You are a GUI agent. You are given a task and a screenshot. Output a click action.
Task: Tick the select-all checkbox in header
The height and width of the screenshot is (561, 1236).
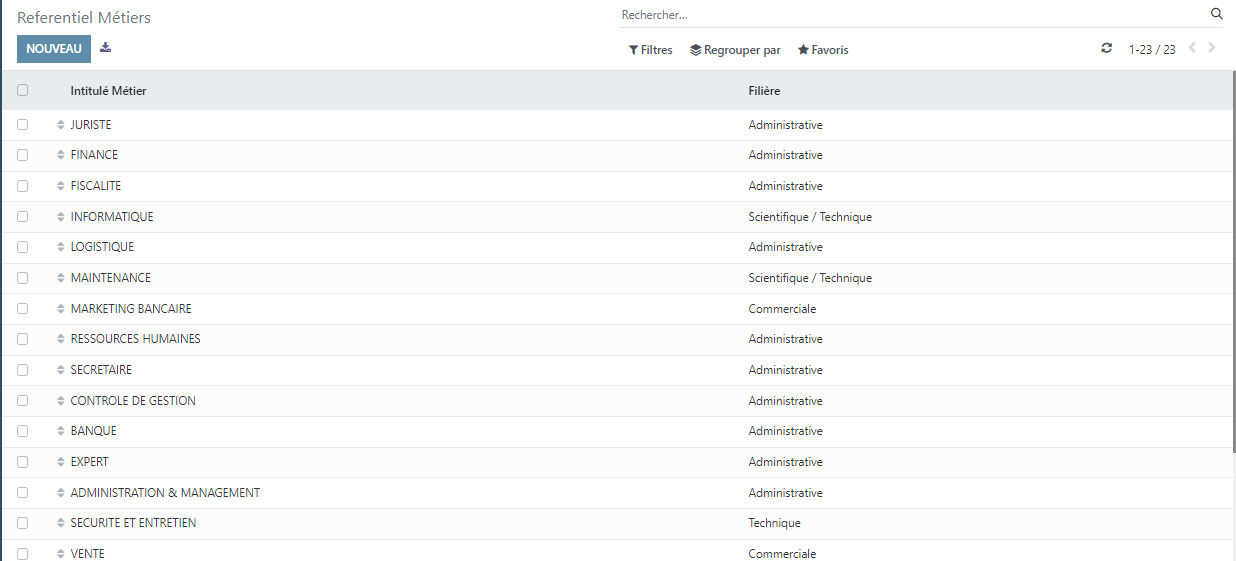[22, 90]
